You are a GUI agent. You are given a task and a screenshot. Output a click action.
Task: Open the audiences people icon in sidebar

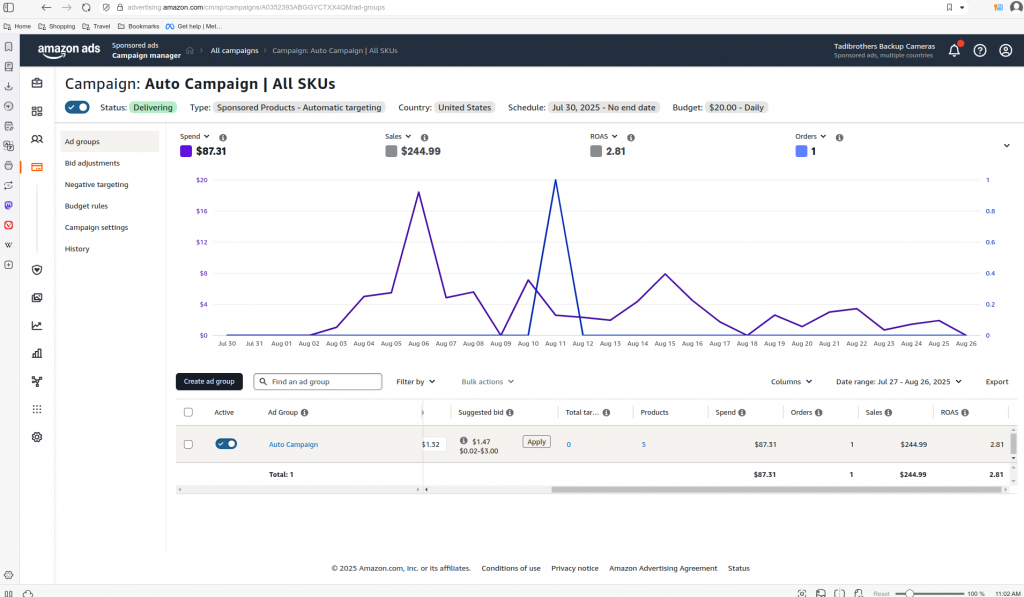37,139
